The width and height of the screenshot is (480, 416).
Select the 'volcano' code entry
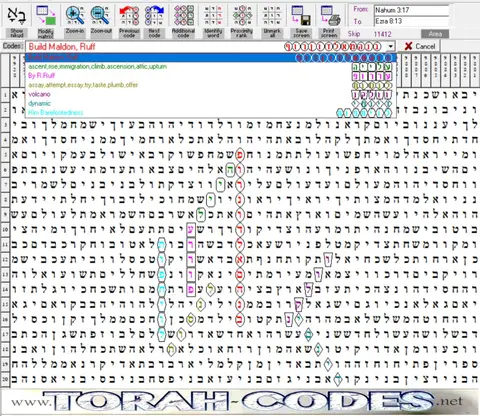coord(211,94)
